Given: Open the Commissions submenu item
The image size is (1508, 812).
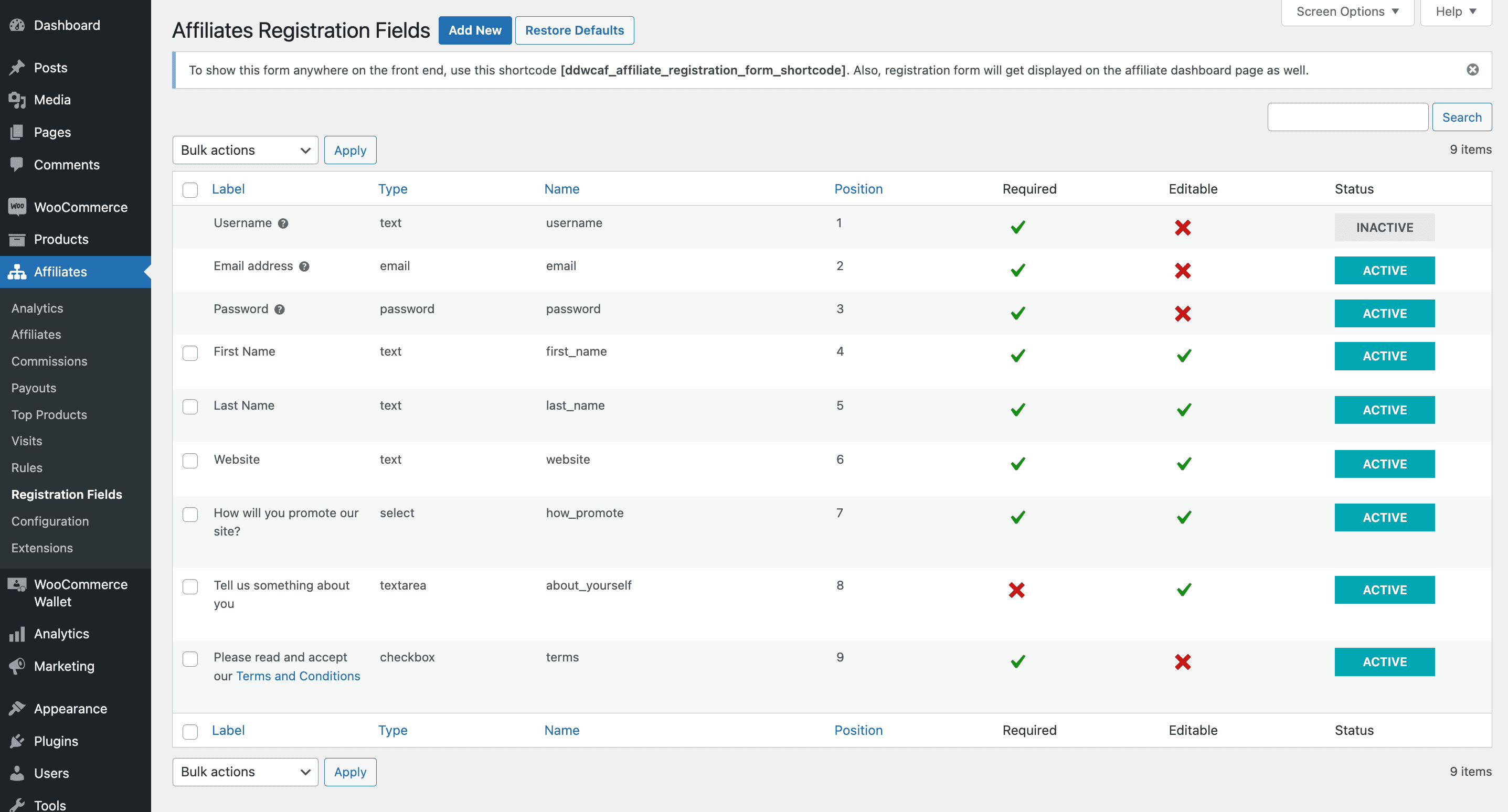Looking at the screenshot, I should coord(49,361).
